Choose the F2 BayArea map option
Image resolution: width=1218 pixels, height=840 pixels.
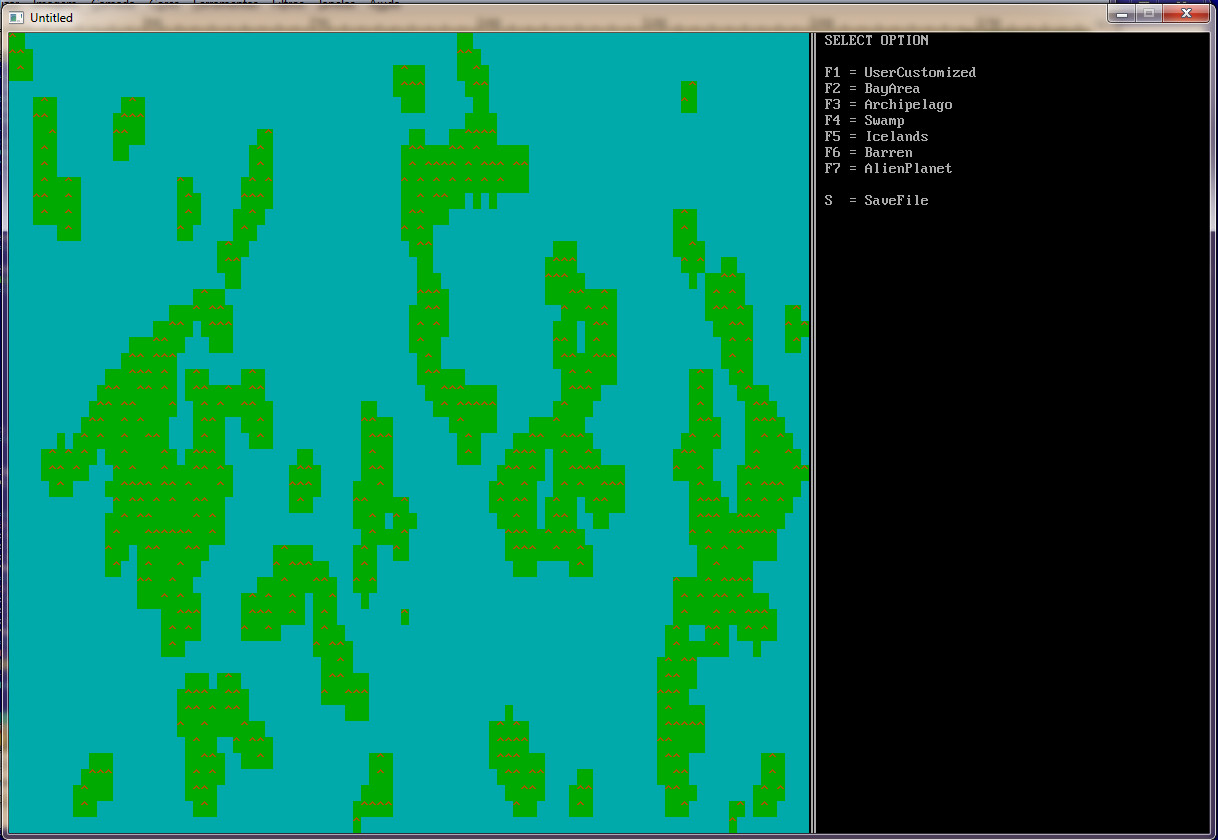click(872, 89)
